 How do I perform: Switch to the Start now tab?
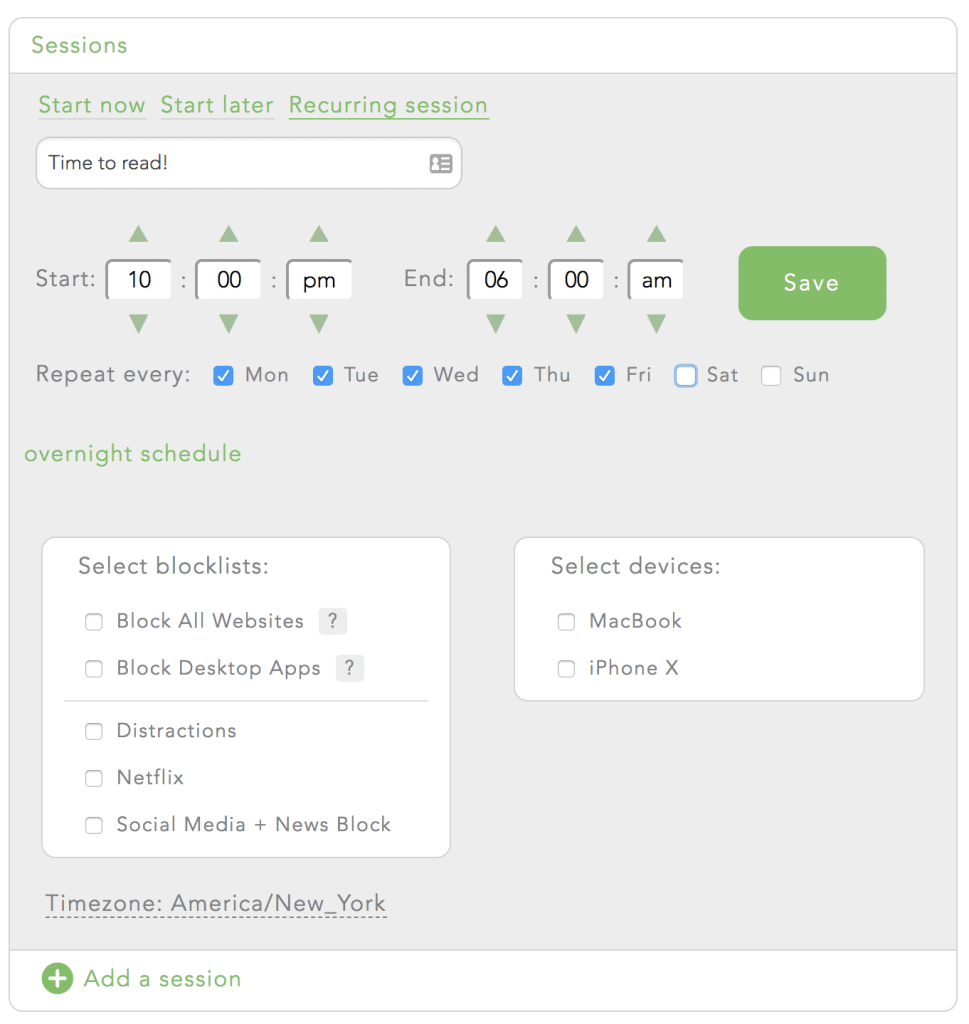[x=92, y=105]
